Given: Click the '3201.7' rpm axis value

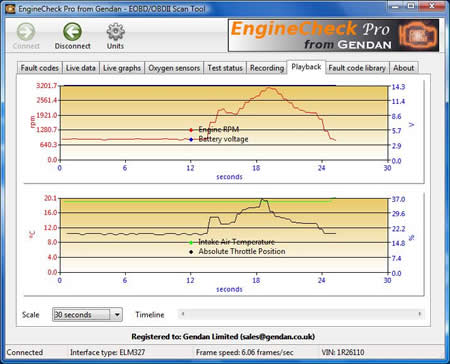Looking at the screenshot, I should pos(47,86).
